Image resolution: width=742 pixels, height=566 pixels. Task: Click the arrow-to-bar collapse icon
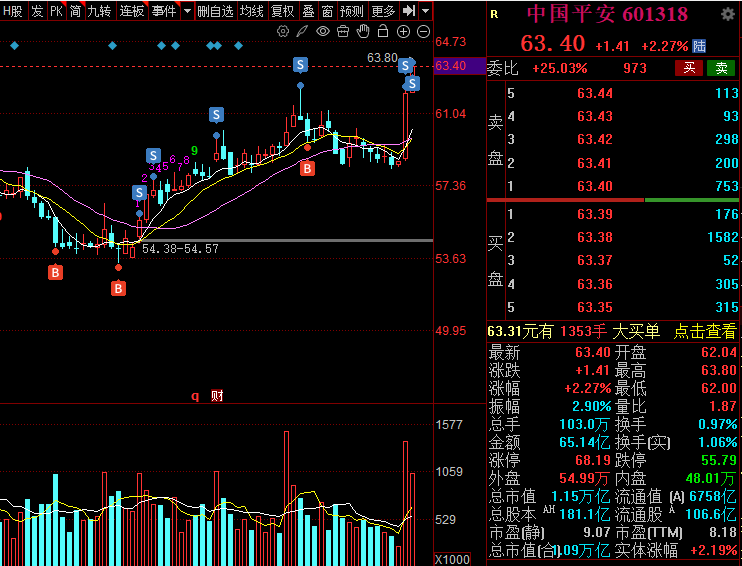coord(408,10)
